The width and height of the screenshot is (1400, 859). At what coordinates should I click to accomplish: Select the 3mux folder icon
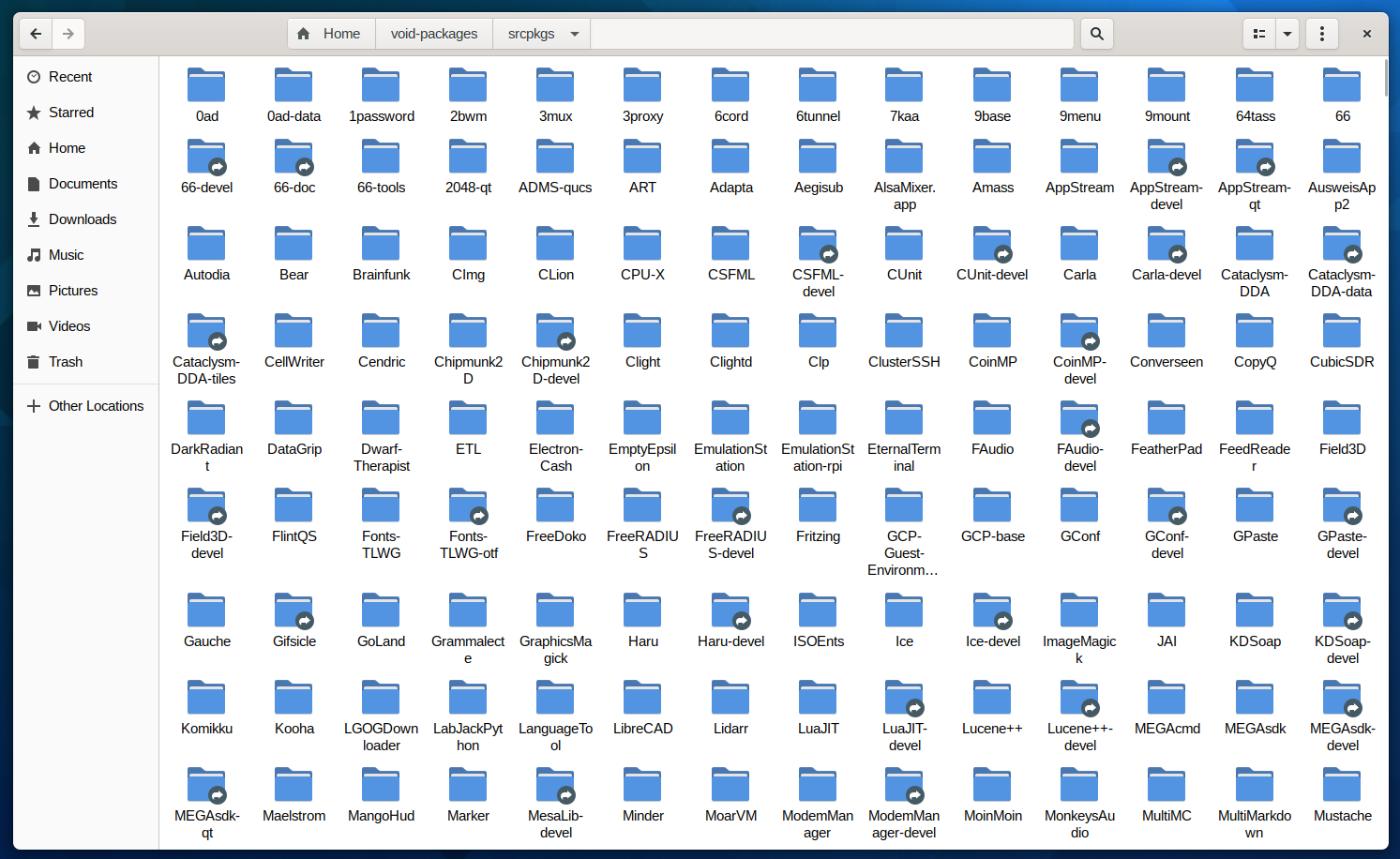pos(555,84)
